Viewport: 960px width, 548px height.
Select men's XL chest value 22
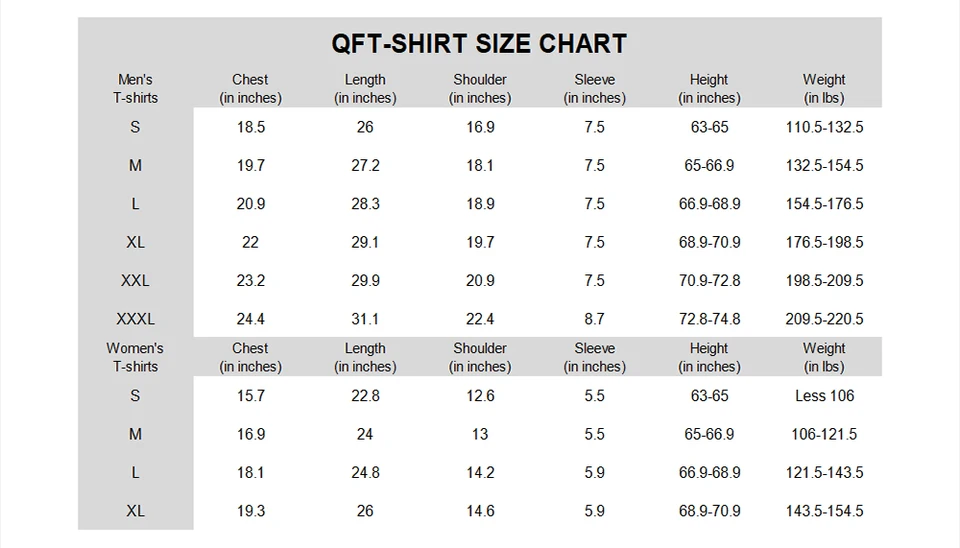pos(250,242)
